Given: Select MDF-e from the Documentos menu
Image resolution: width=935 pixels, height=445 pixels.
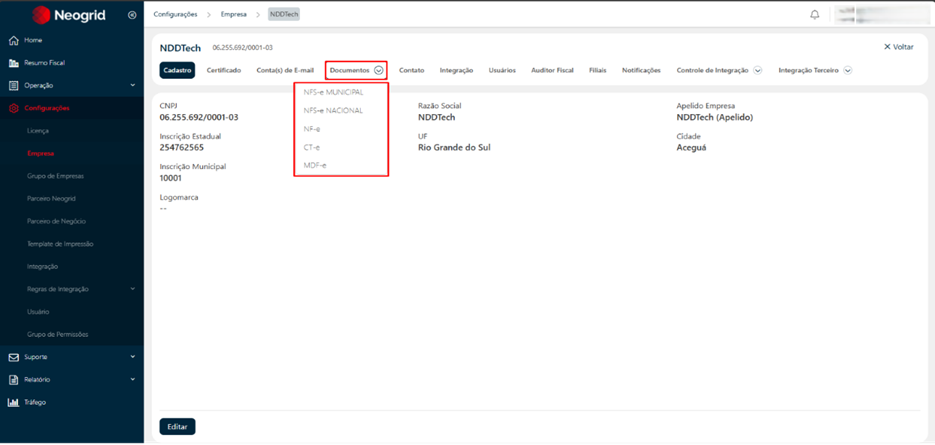Looking at the screenshot, I should pos(315,165).
